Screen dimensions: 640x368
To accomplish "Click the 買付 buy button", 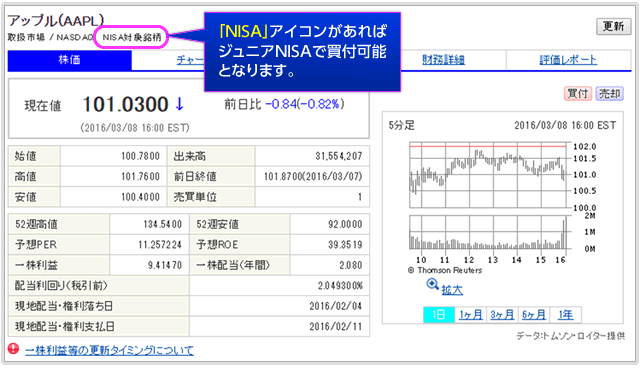I will 578,94.
